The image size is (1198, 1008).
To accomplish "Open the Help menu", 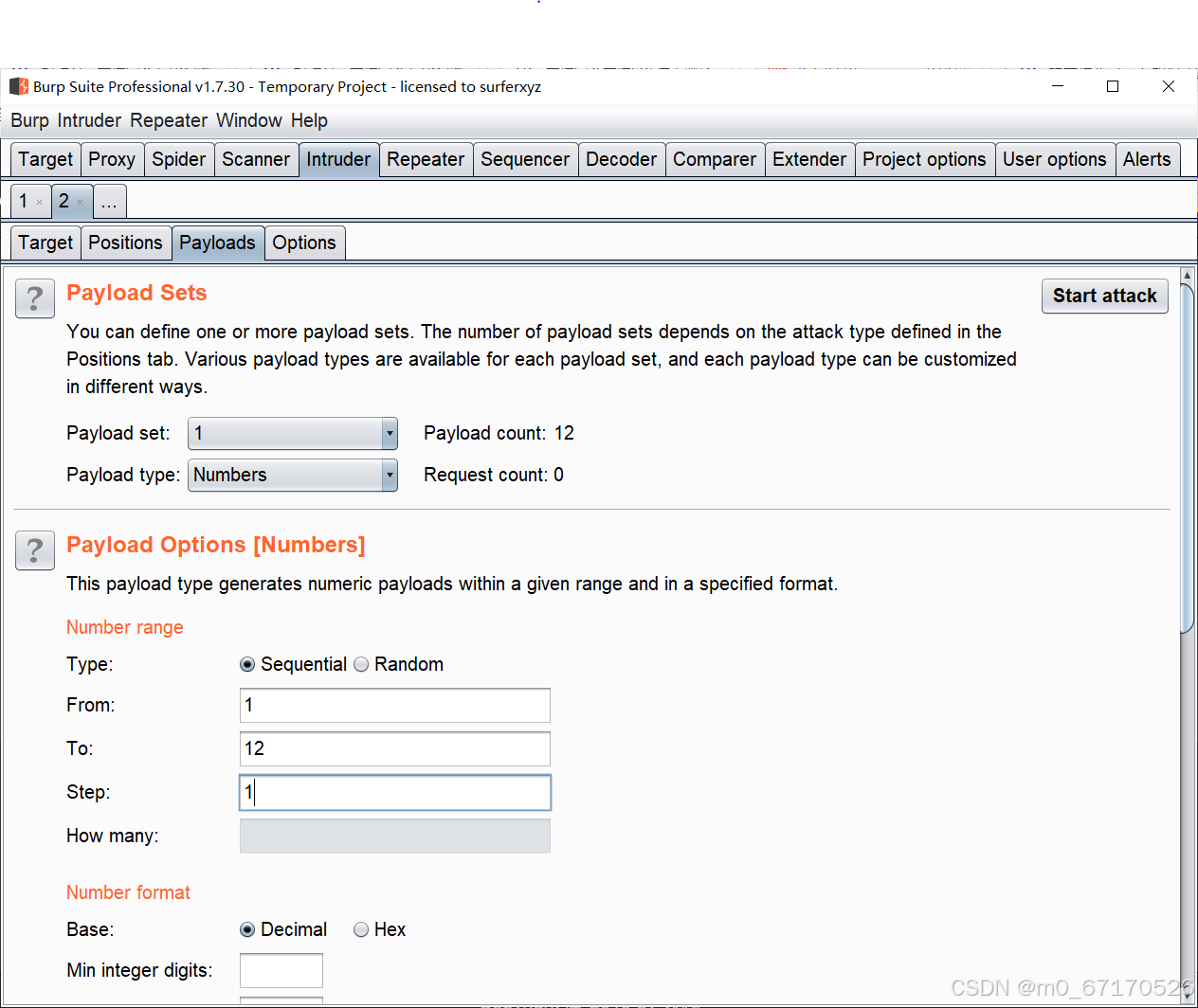I will tap(309, 120).
